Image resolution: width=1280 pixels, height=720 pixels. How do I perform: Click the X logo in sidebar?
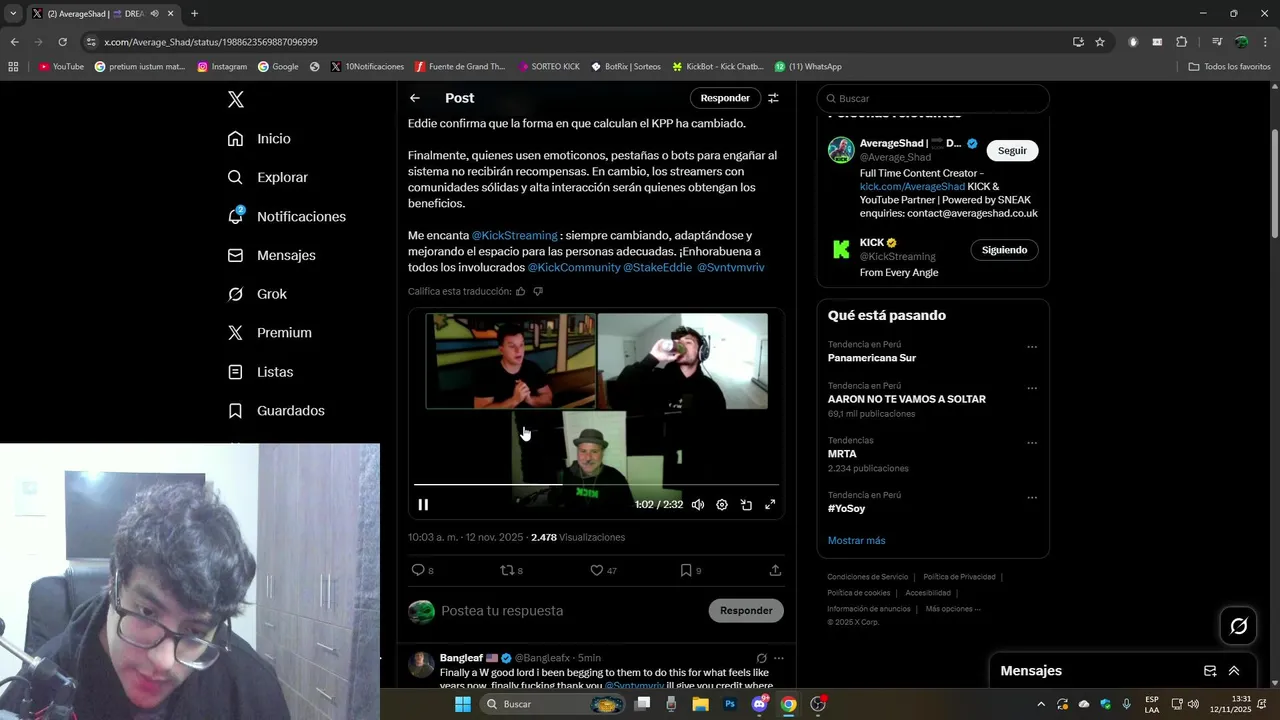pyautogui.click(x=235, y=99)
